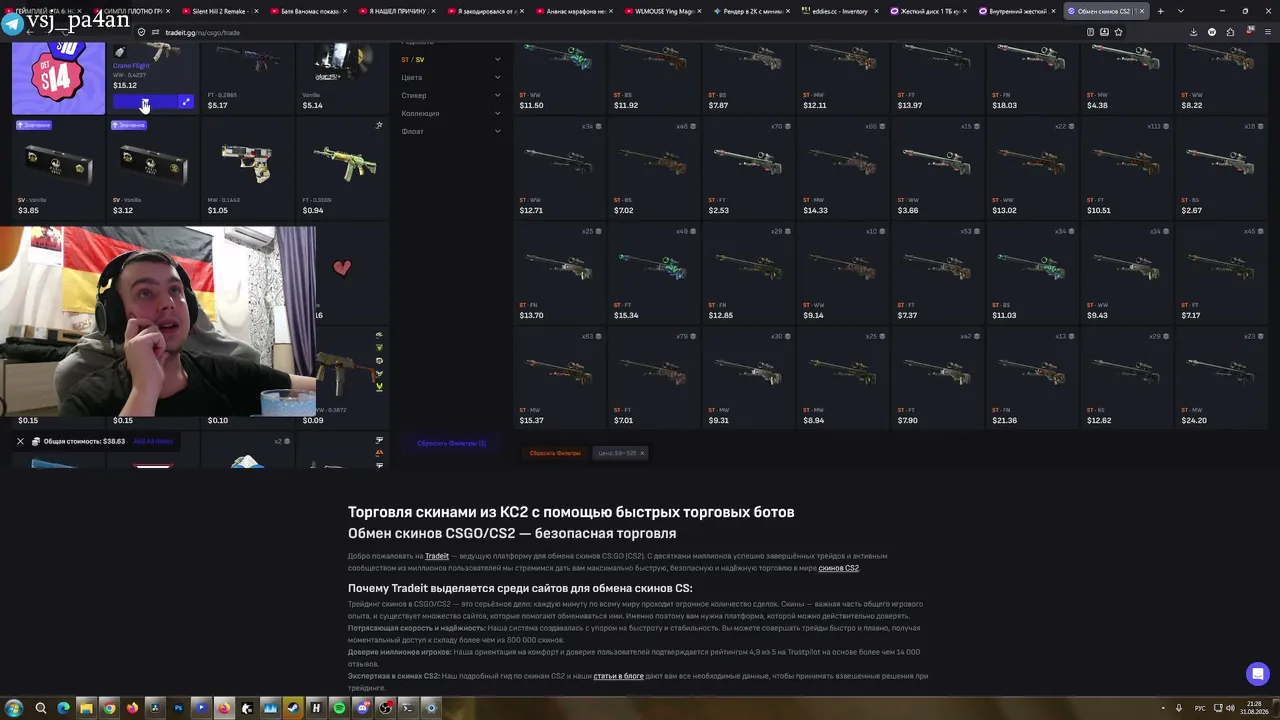Open a new browser tab
Screen dimensions: 1280x720
click(x=1161, y=11)
